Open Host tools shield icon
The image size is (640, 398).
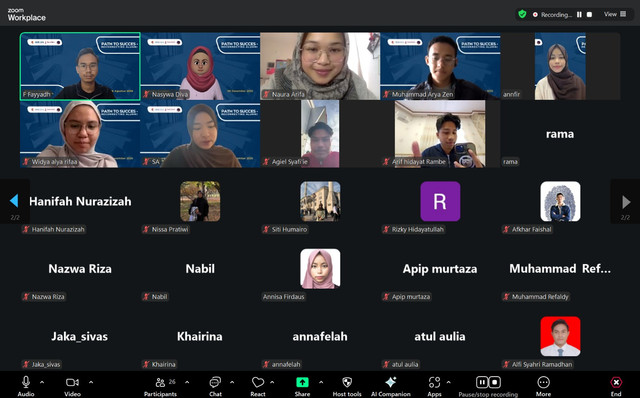tap(347, 382)
